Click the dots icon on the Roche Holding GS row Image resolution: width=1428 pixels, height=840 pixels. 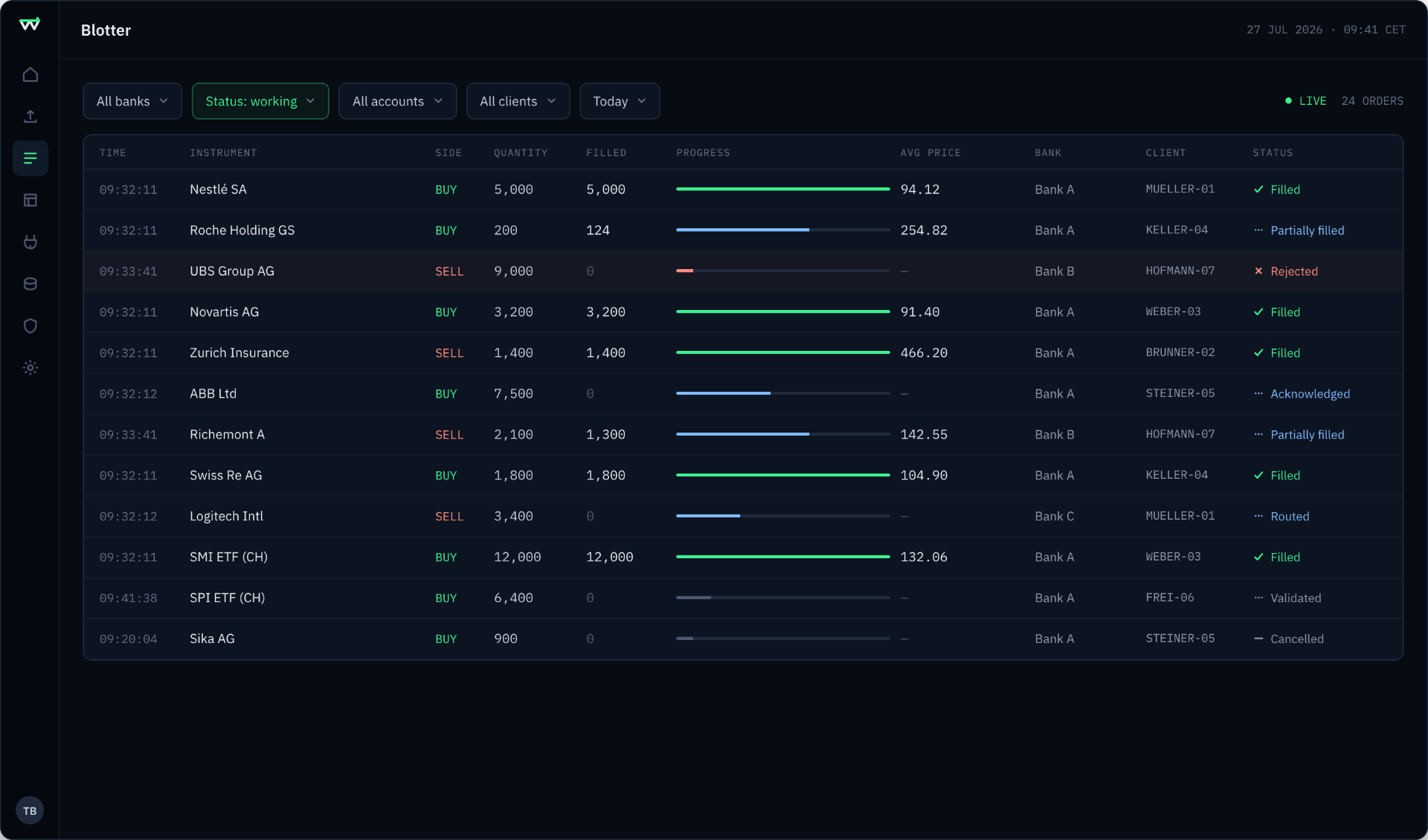click(1258, 230)
